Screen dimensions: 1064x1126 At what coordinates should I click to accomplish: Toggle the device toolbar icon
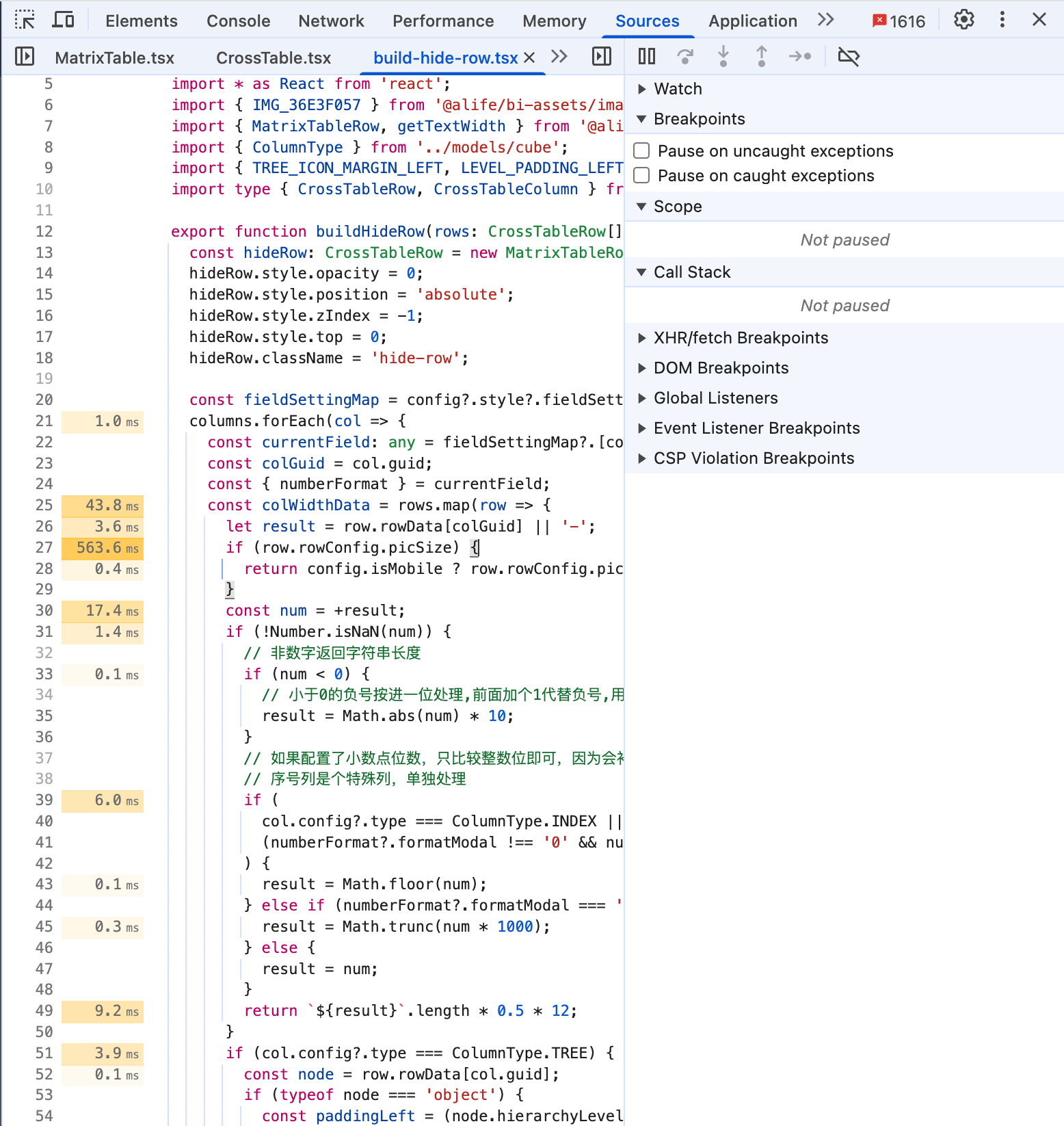[x=64, y=20]
